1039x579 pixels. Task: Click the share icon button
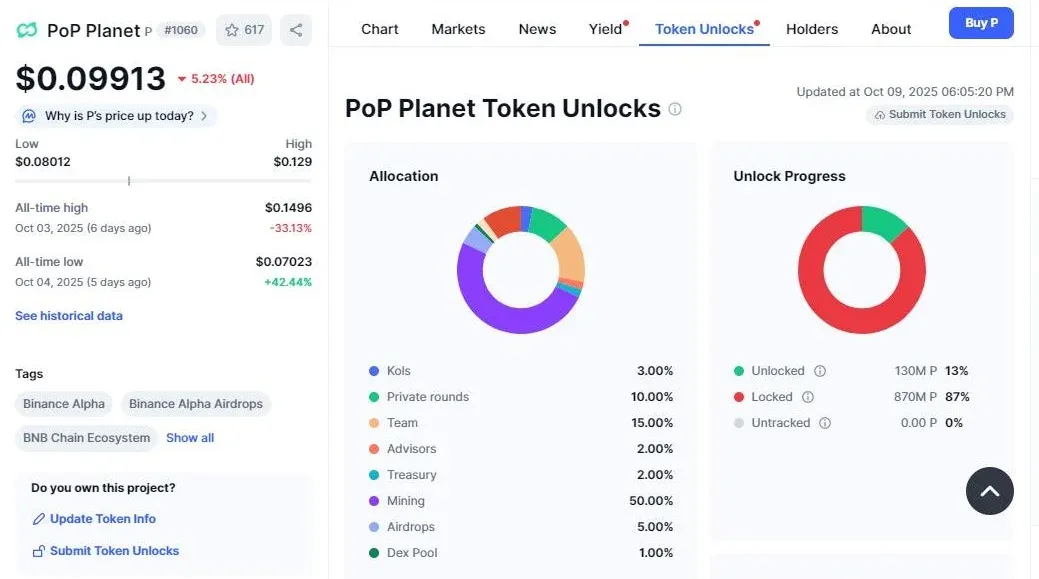pyautogui.click(x=296, y=30)
